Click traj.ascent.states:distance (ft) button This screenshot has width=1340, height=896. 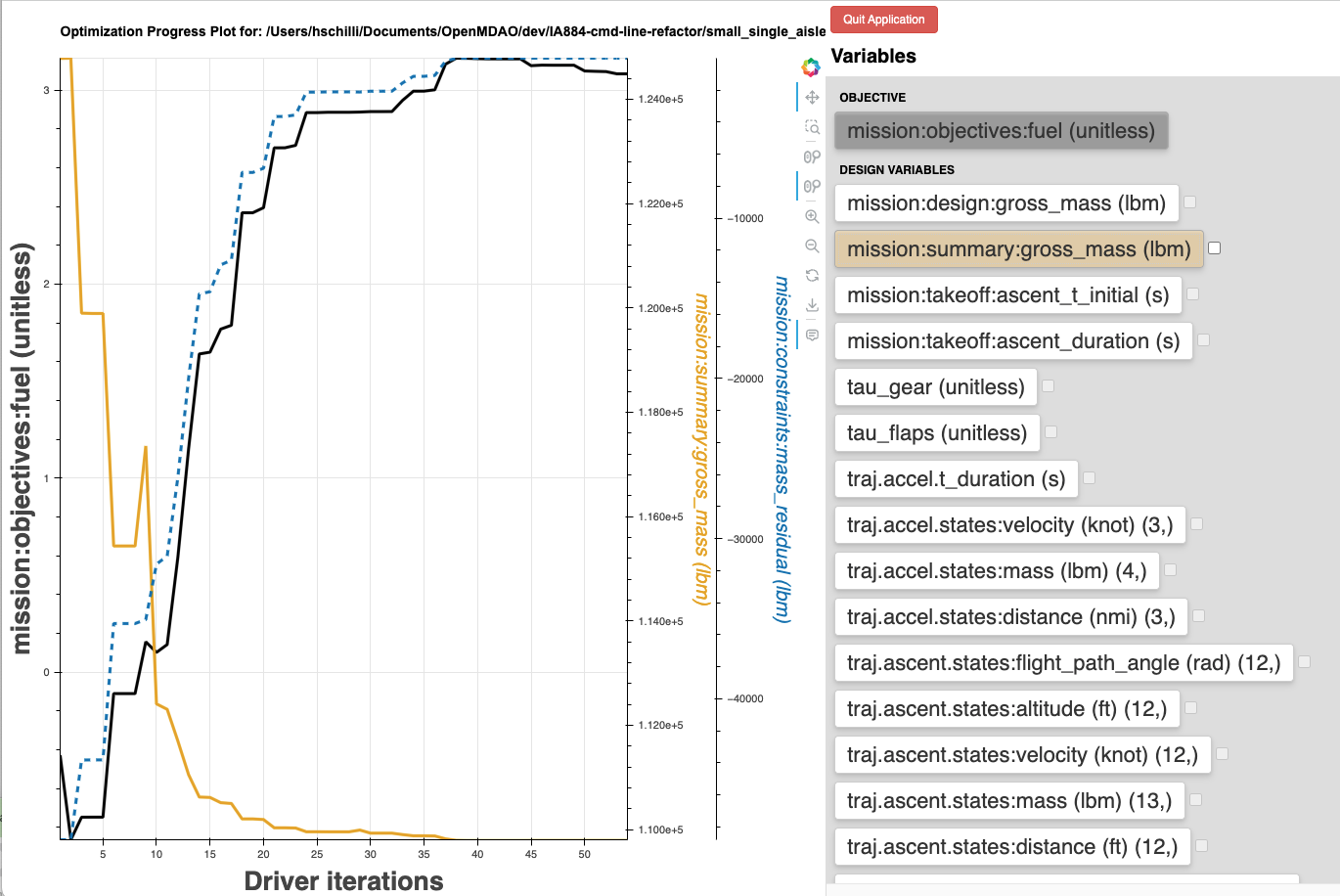1012,847
